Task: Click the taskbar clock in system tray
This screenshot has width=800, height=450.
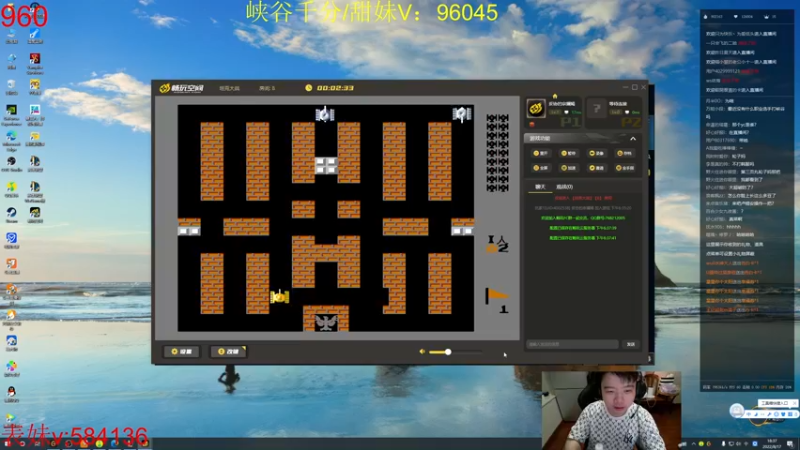Action: (772, 443)
